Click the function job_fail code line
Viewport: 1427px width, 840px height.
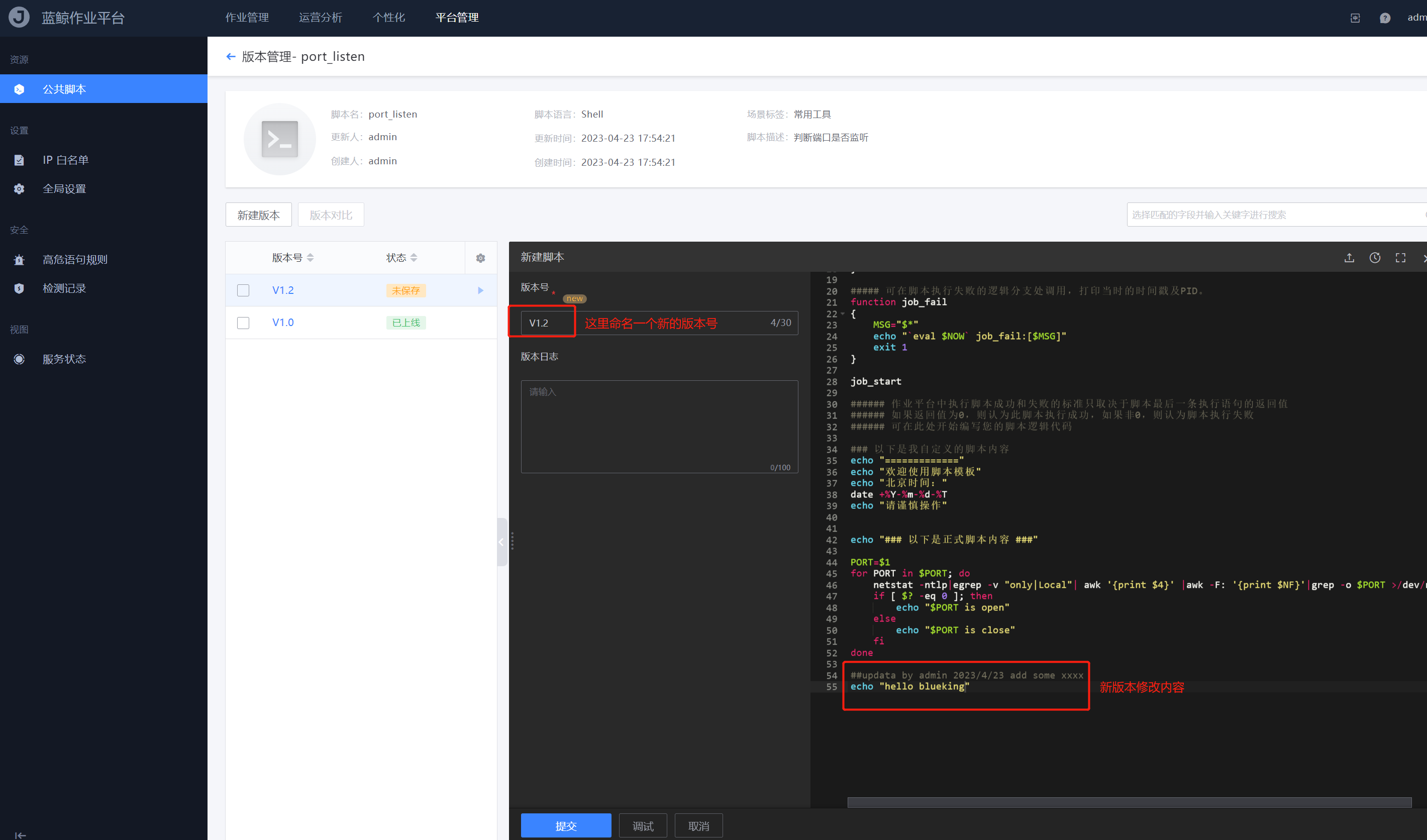point(898,302)
